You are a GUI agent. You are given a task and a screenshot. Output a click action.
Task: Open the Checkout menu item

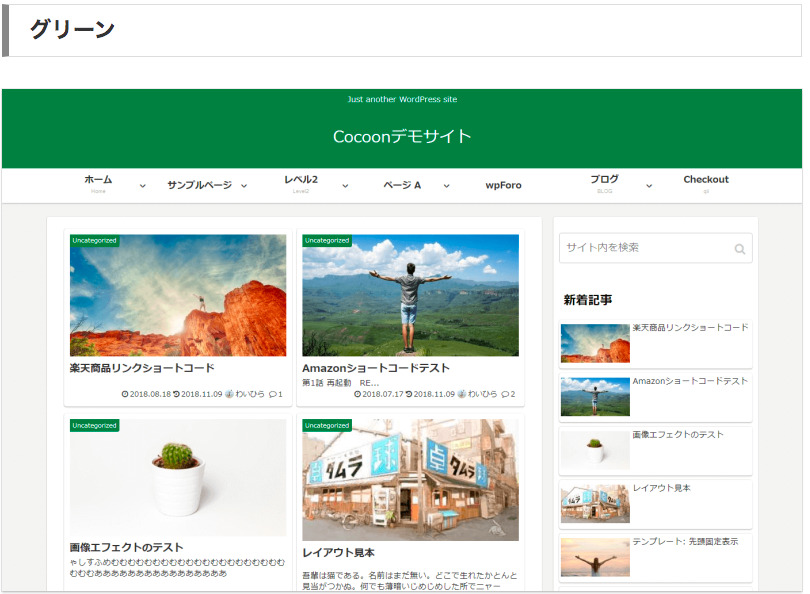[706, 179]
